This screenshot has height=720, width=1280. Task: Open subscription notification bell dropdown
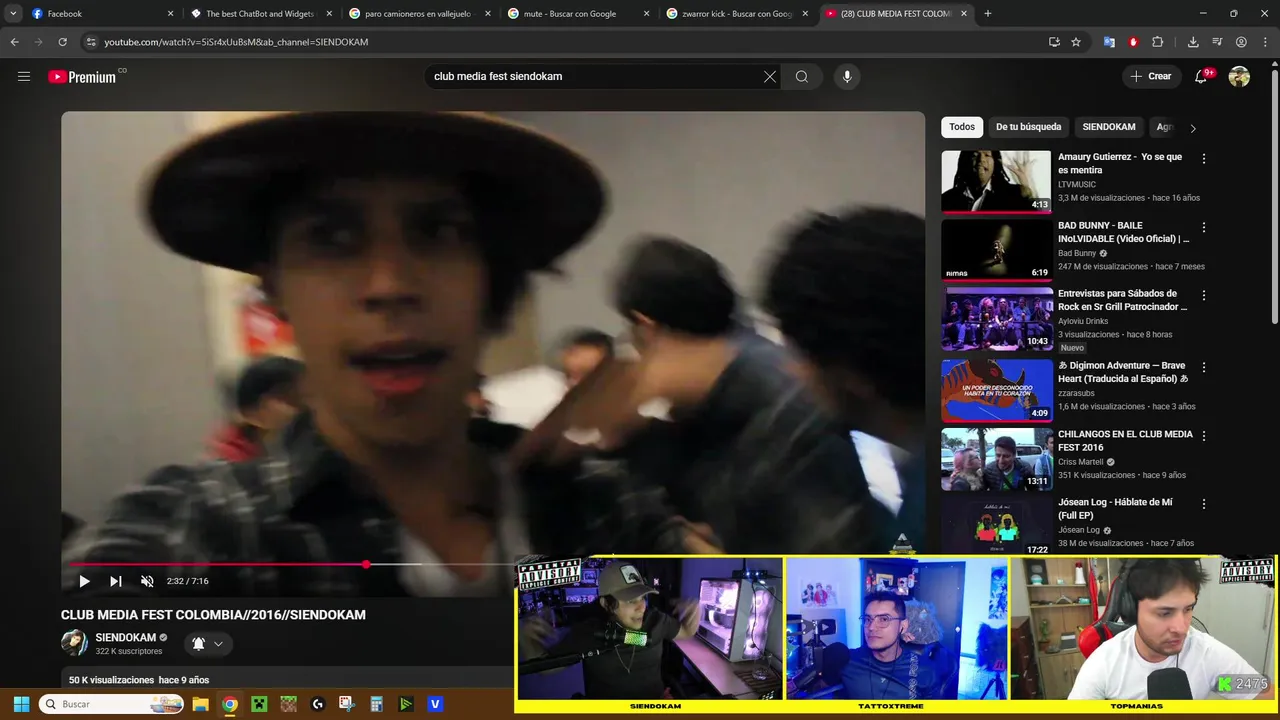pyautogui.click(x=208, y=643)
